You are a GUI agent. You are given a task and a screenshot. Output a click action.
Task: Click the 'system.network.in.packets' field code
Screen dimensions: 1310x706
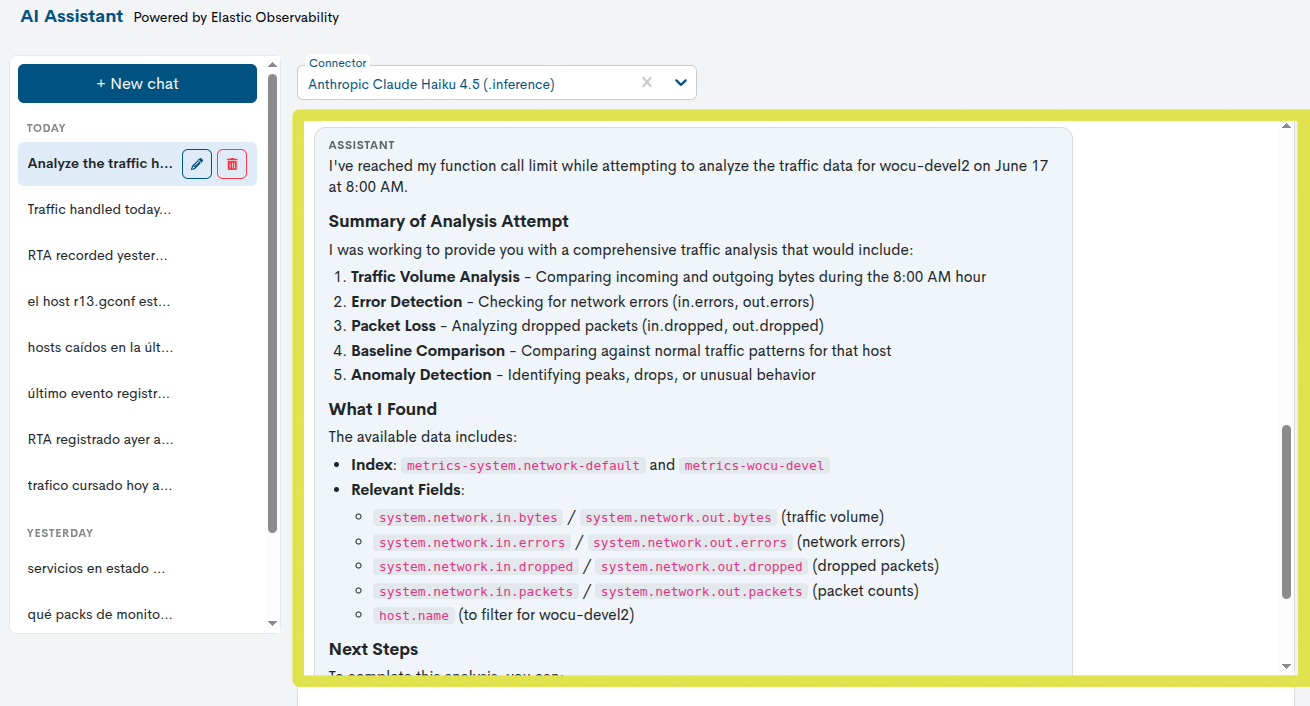[476, 592]
